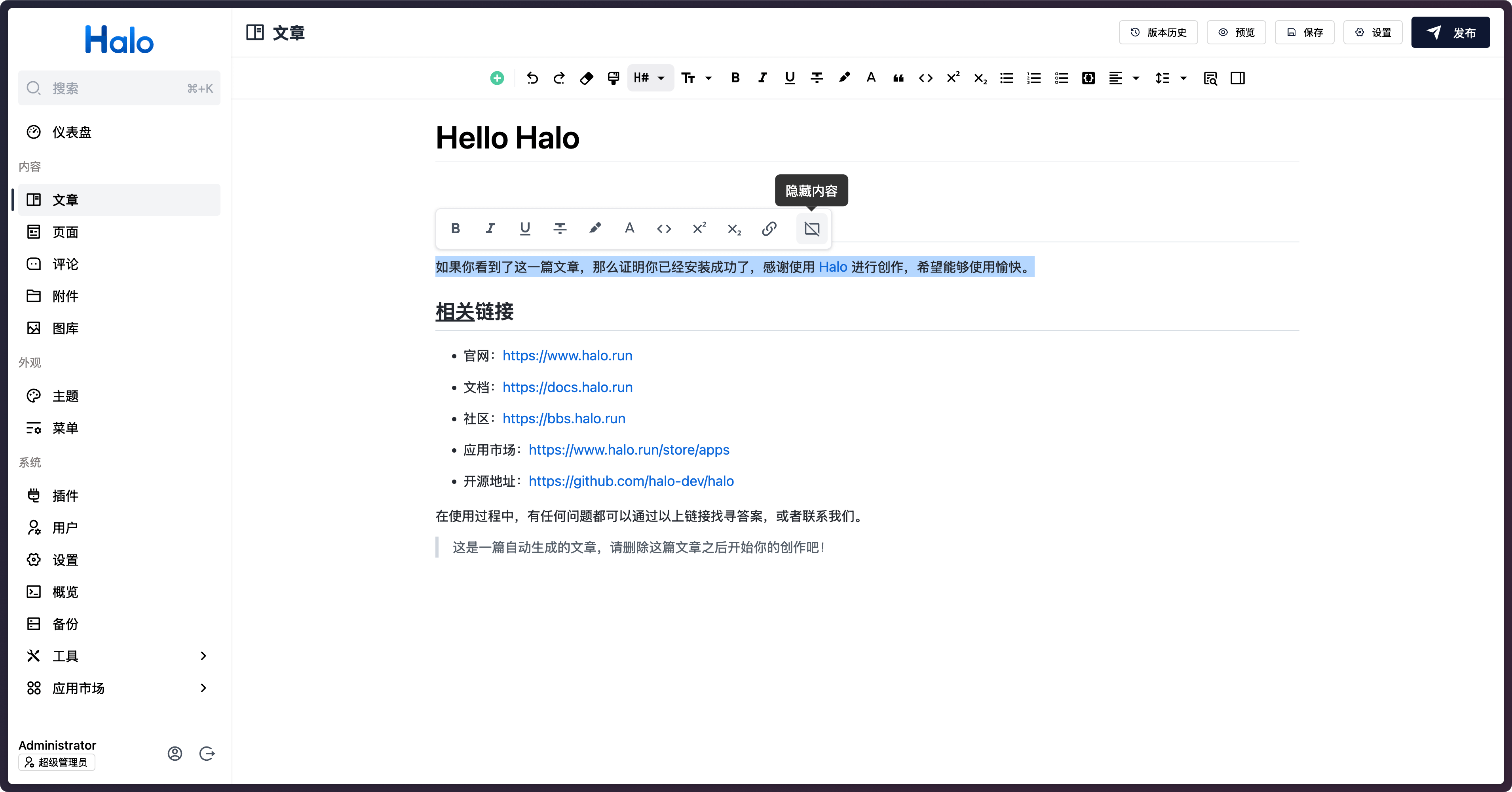
Task: Expand the 工具 tools submenu
Action: [119, 656]
